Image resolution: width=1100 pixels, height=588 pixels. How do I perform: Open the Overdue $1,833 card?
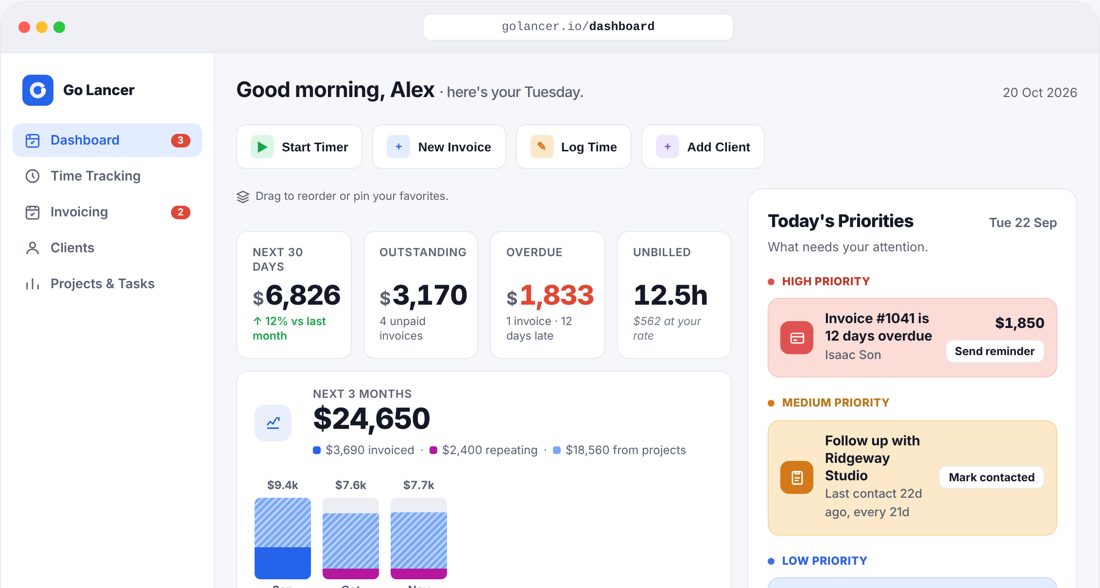coord(547,295)
